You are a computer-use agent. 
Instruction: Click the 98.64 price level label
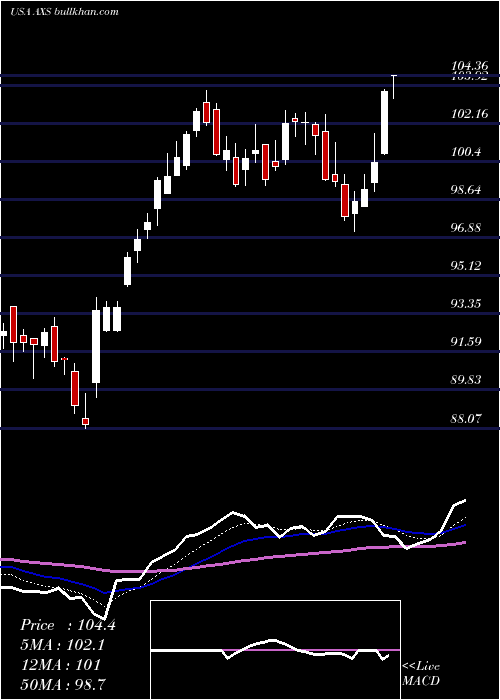[467, 190]
